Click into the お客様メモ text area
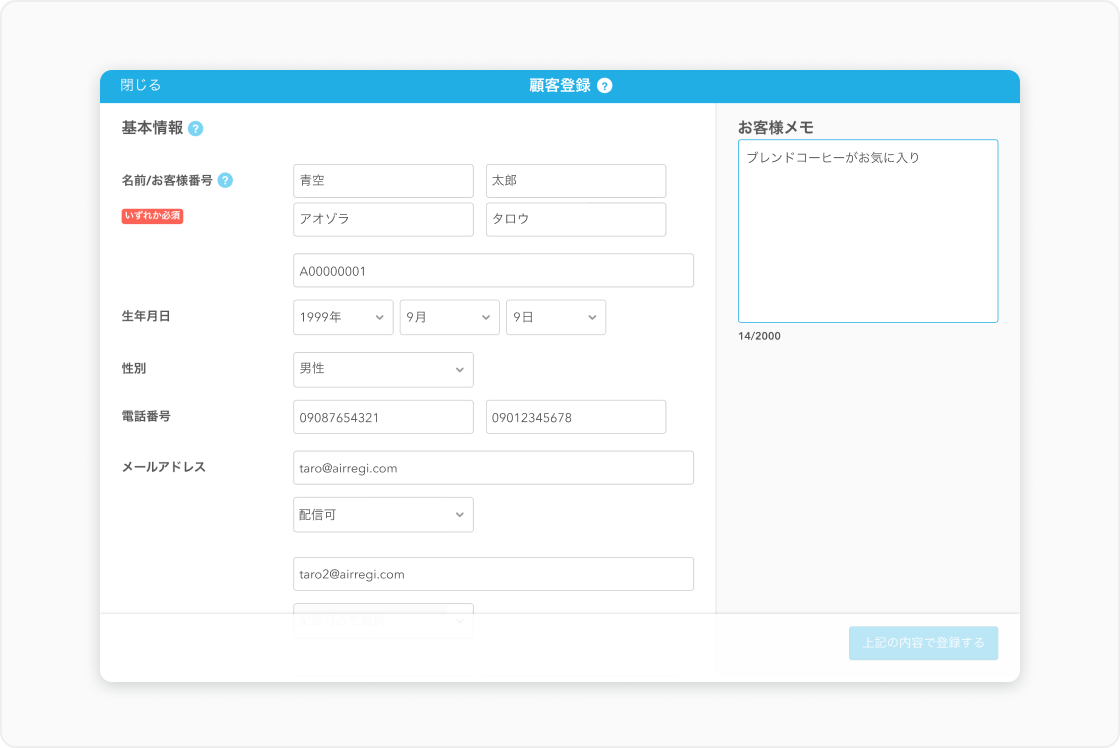This screenshot has height=748, width=1120. [x=867, y=240]
